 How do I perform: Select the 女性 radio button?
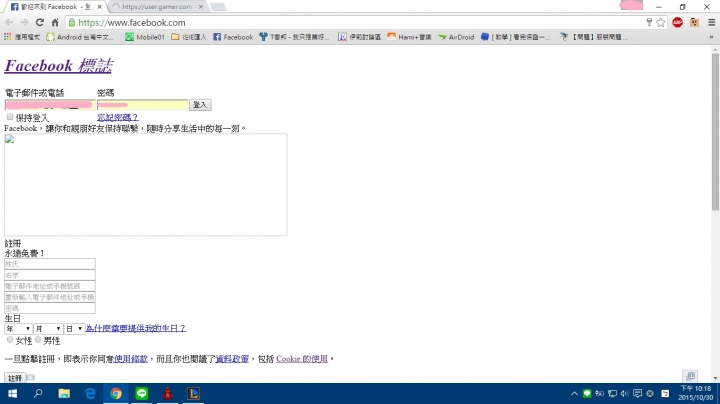[x=10, y=340]
